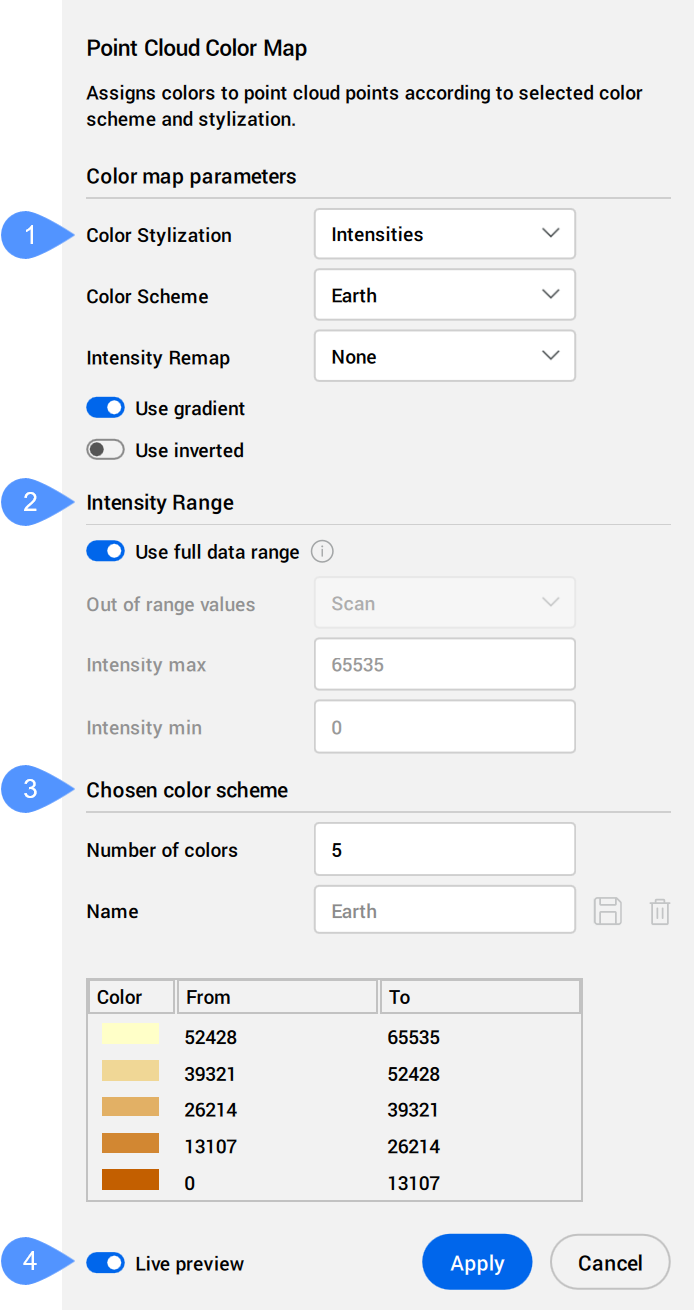Click the save color scheme icon
This screenshot has height=1310, width=694.
tap(608, 911)
